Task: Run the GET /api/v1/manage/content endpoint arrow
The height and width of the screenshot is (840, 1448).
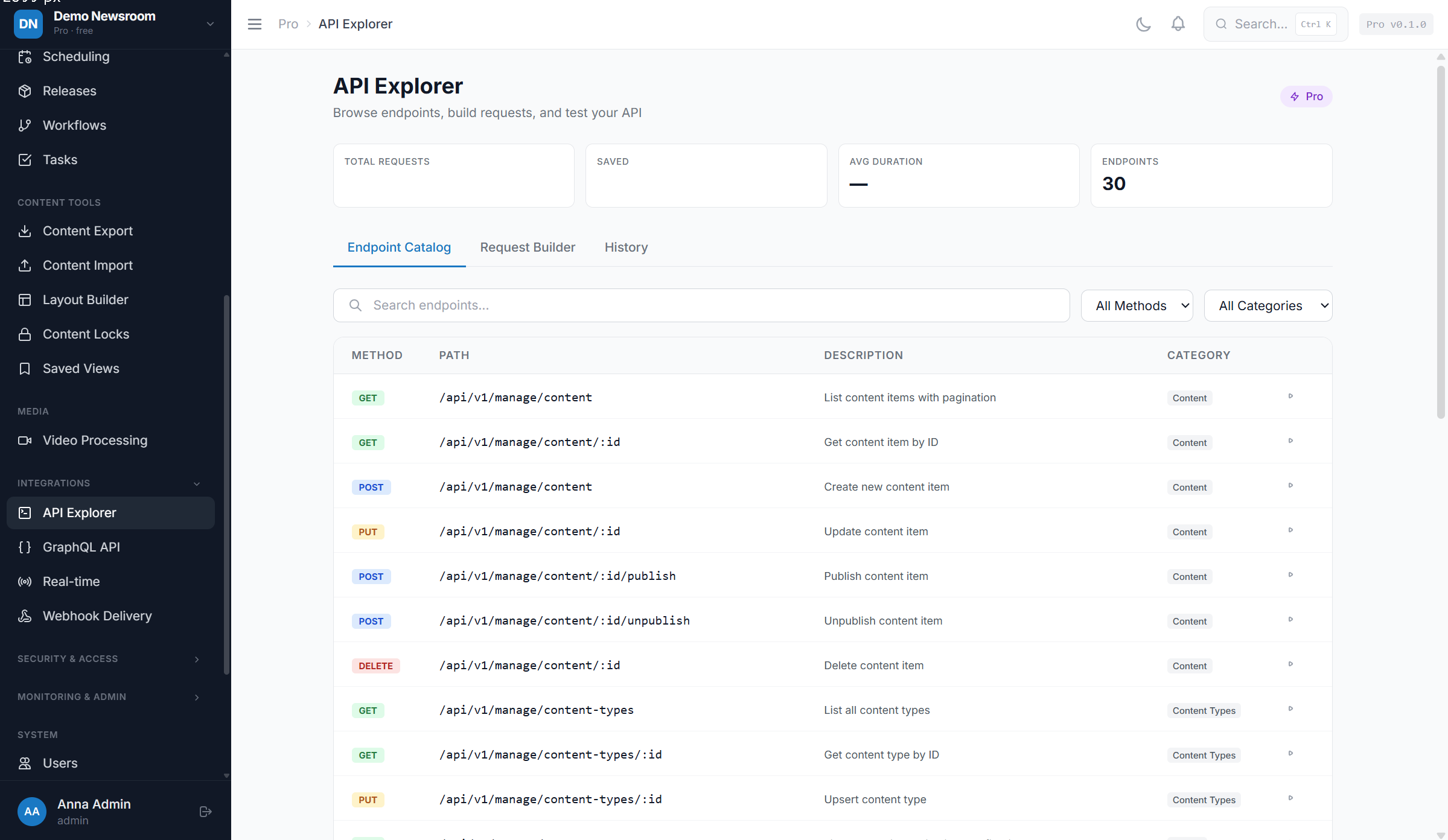Action: click(1290, 396)
